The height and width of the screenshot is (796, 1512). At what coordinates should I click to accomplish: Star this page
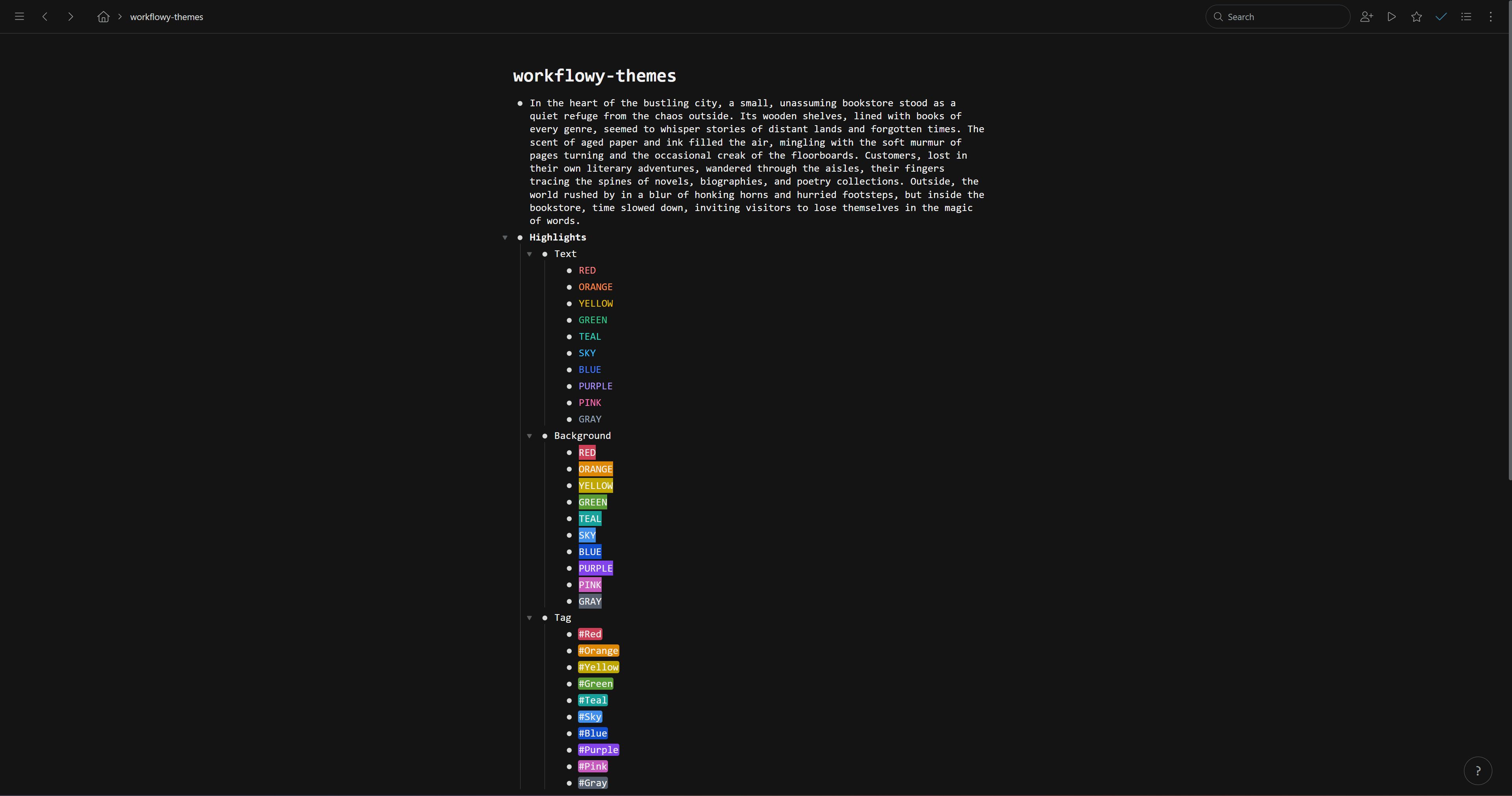click(x=1416, y=17)
